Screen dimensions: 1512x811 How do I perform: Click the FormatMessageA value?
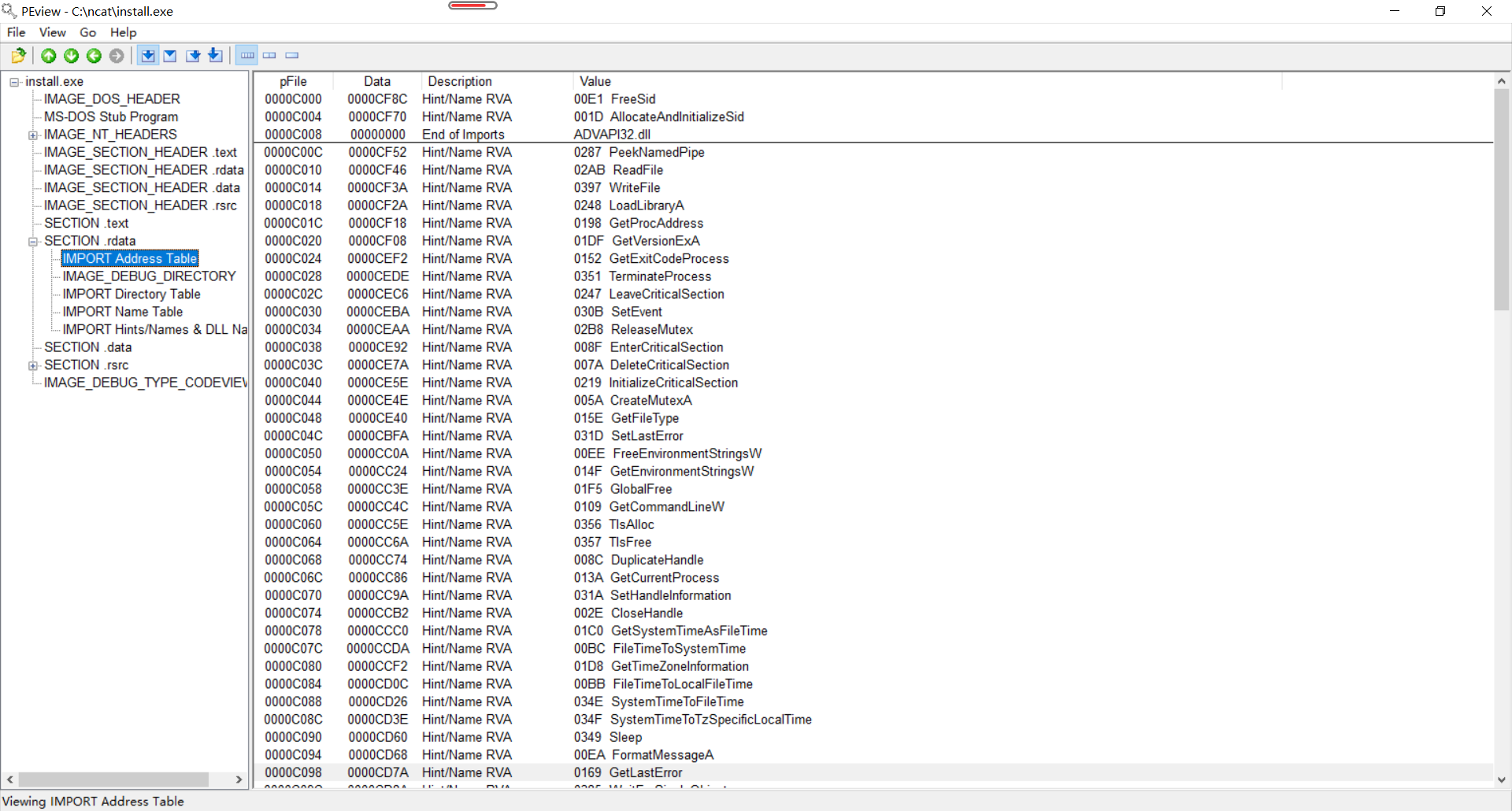[643, 755]
